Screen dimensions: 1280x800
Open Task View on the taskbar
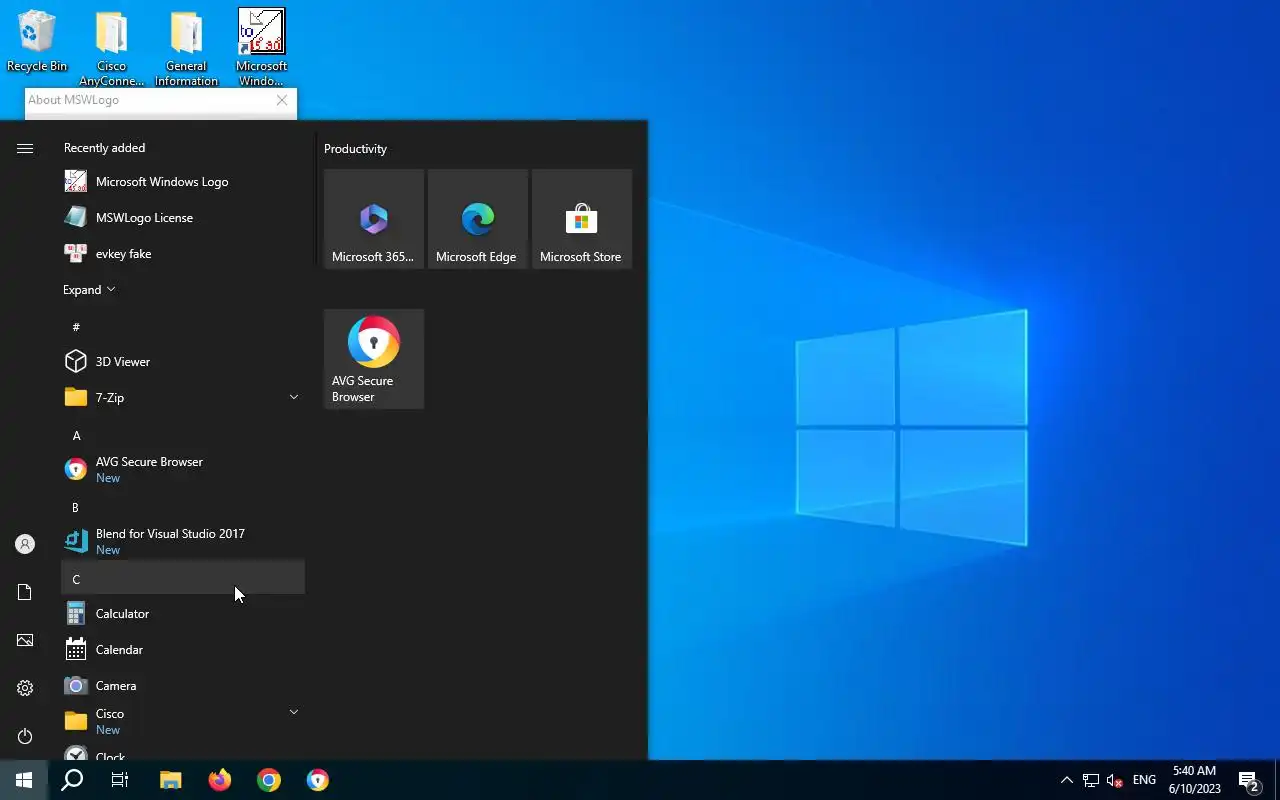120,780
